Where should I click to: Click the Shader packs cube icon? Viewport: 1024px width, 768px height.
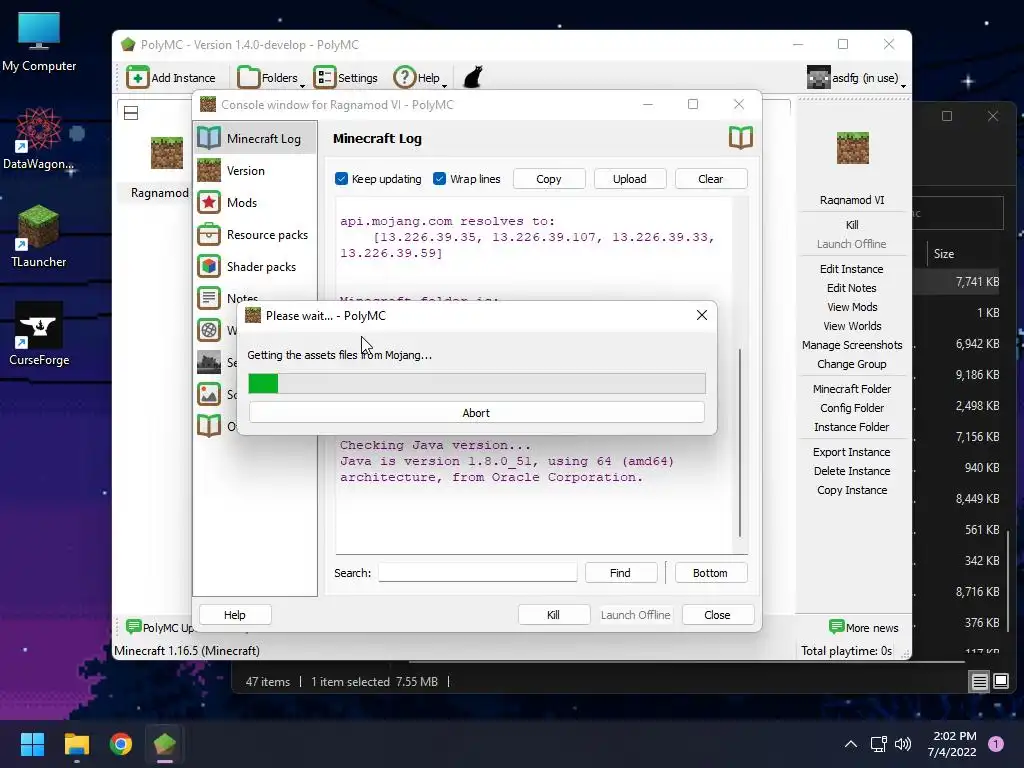[209, 266]
